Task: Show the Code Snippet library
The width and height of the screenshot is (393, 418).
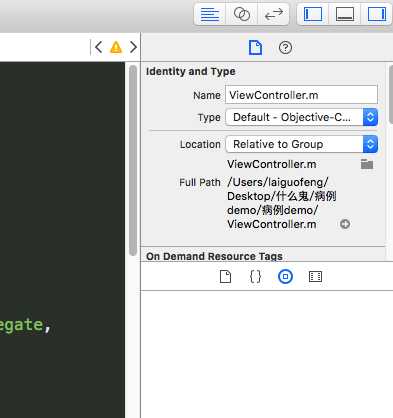Action: (255, 276)
